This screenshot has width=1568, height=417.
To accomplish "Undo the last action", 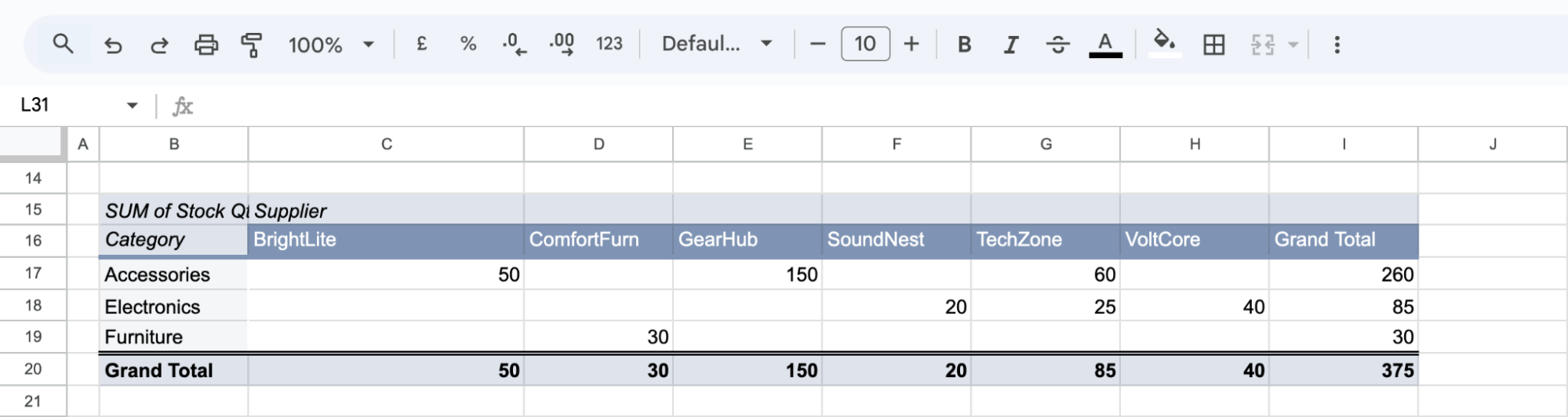I will (x=113, y=45).
